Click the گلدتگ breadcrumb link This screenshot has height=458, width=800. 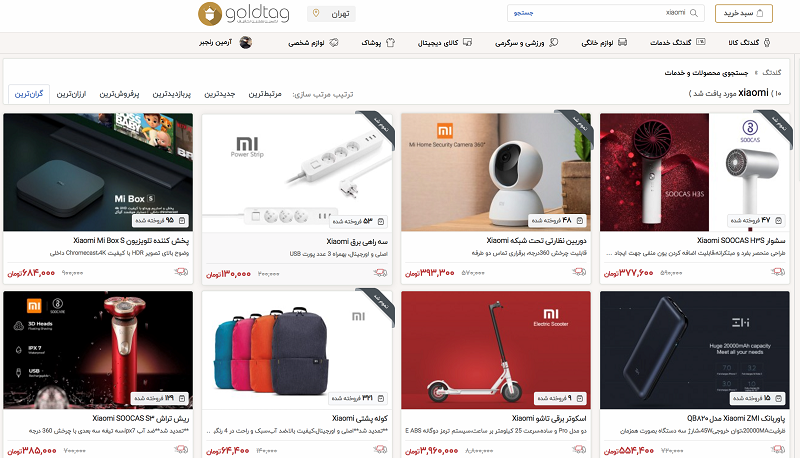click(771, 72)
